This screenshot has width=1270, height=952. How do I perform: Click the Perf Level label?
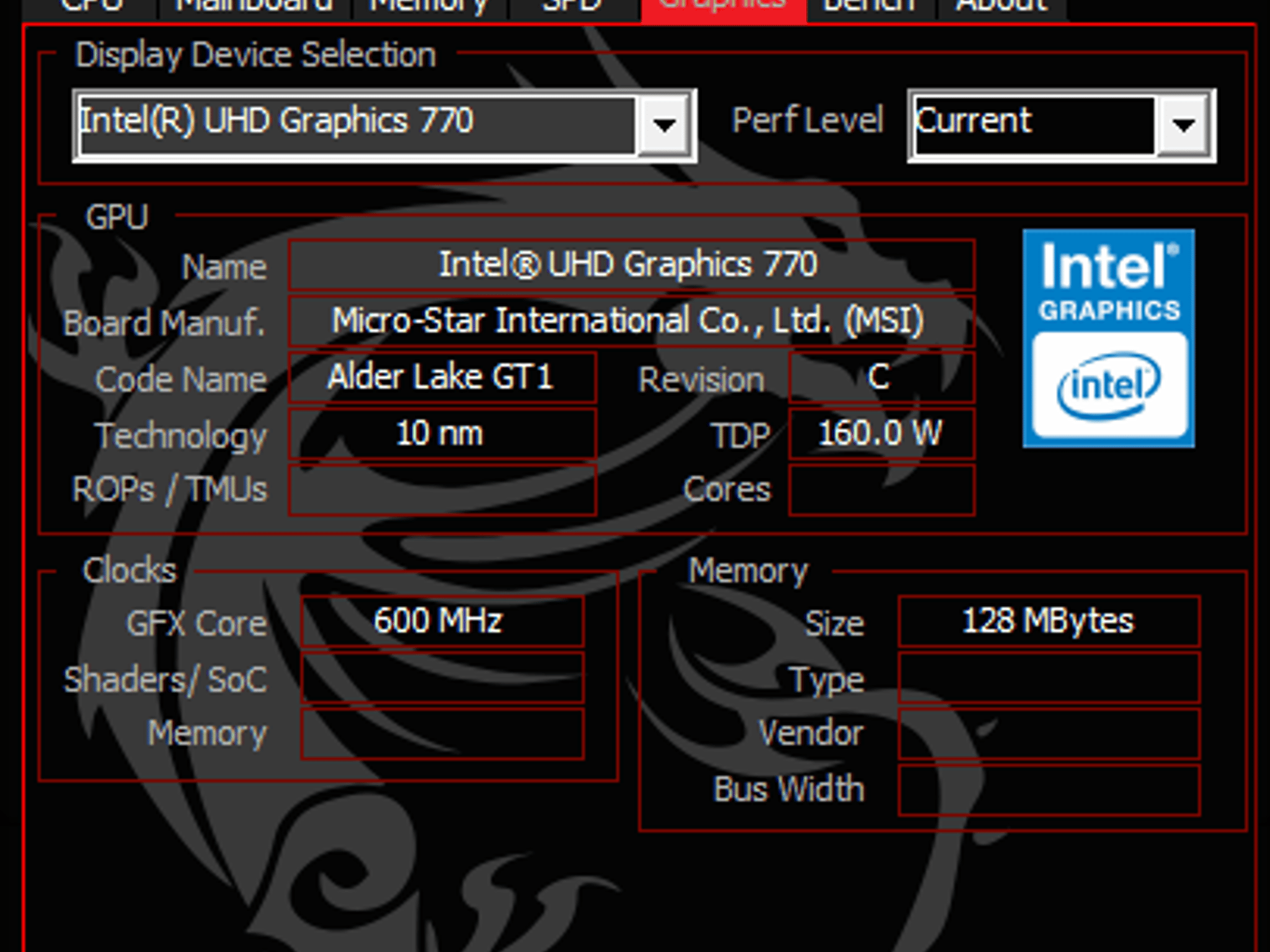click(808, 120)
